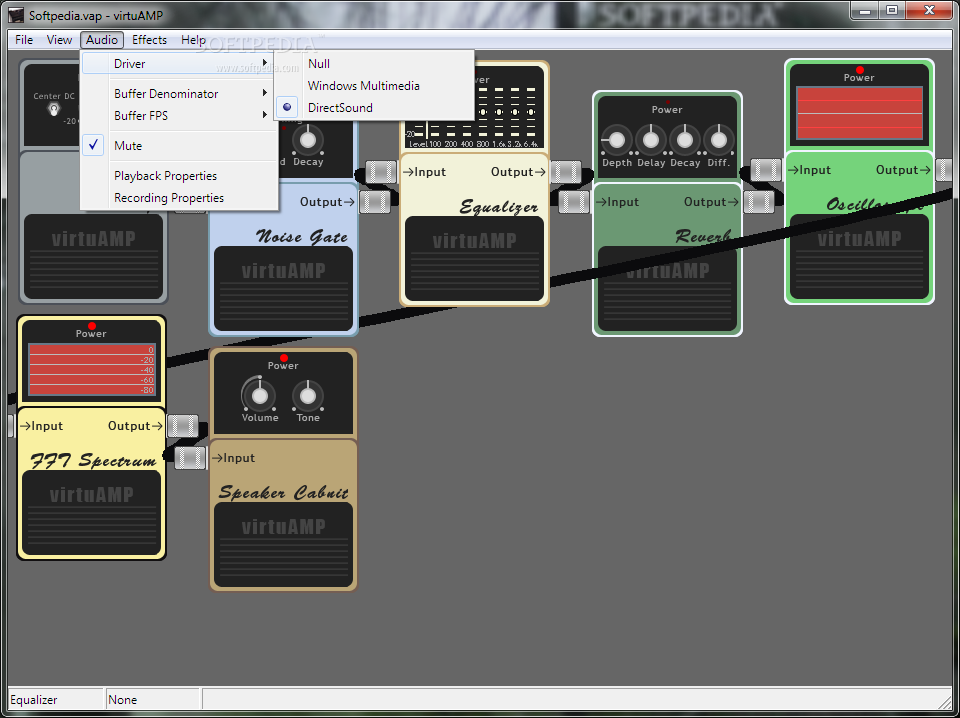Click the Equalizer pedal footswitch
The width and height of the screenshot is (960, 718).
(474, 258)
